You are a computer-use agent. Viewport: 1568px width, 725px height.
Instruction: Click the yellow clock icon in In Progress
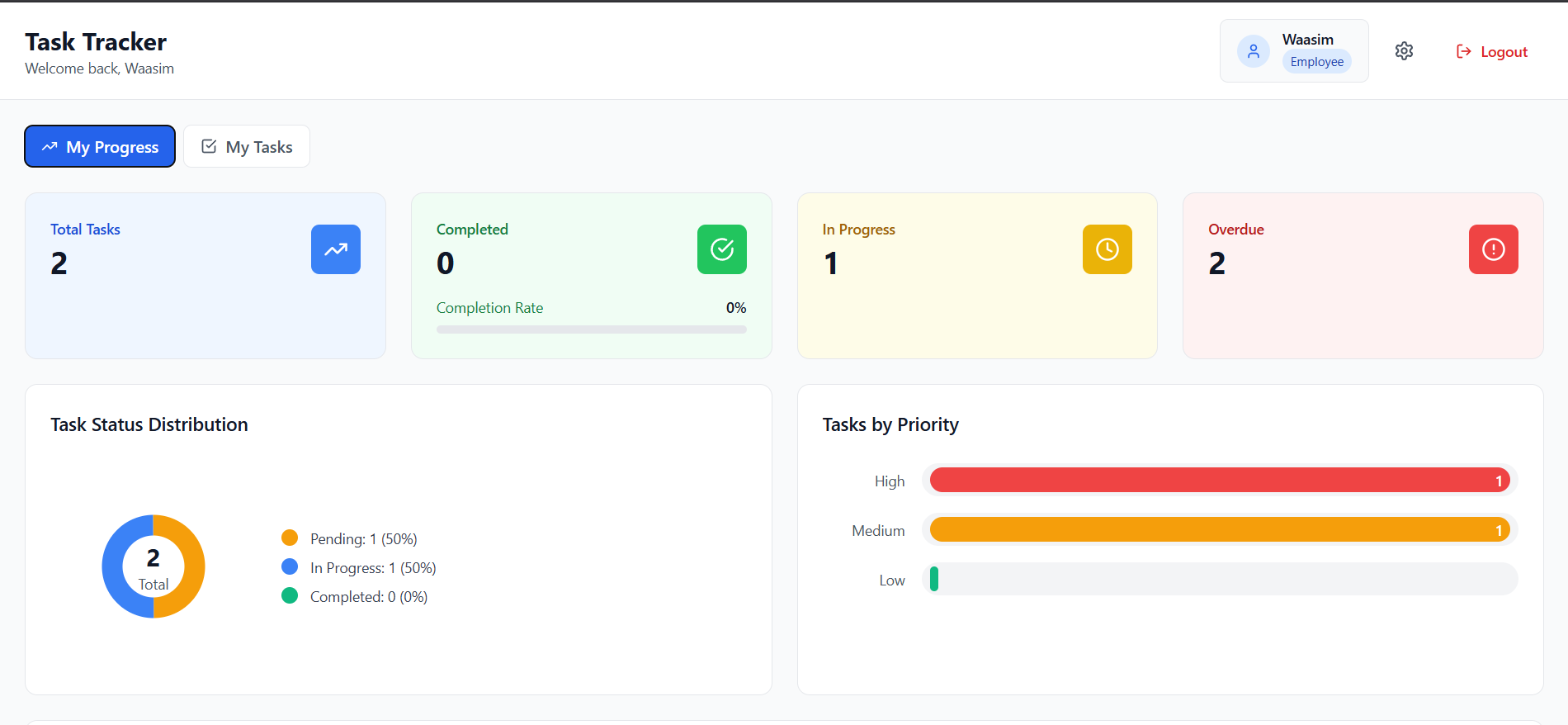click(1108, 249)
